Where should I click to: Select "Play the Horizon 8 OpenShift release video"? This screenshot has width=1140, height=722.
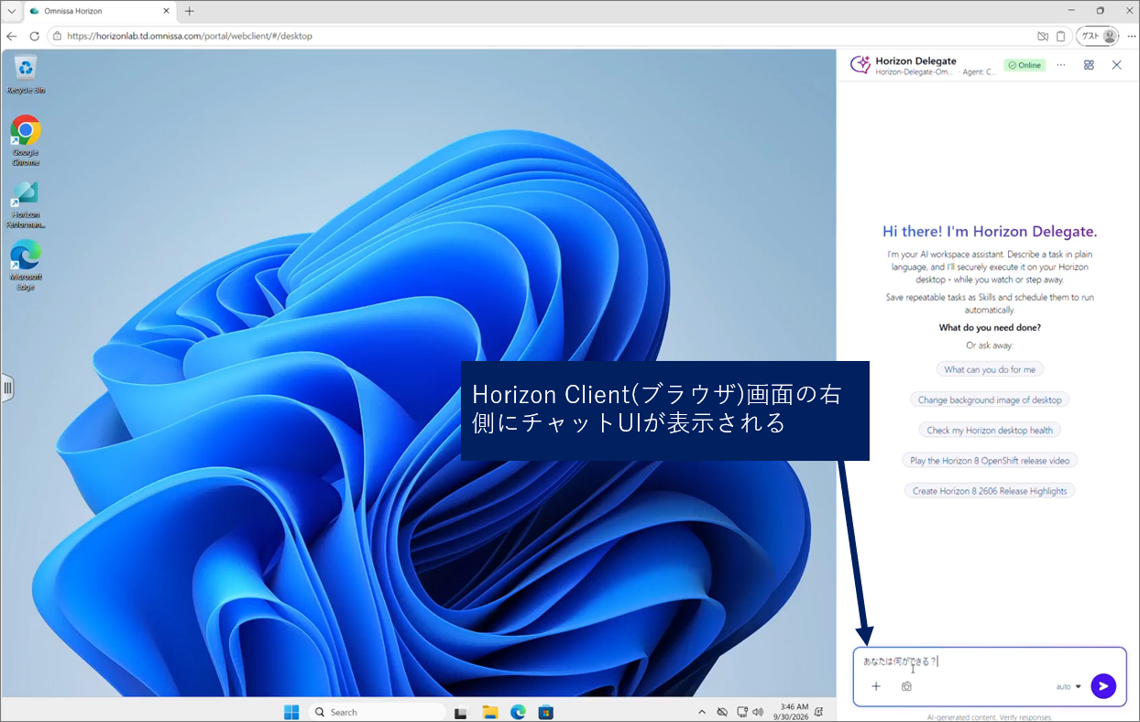[990, 461]
